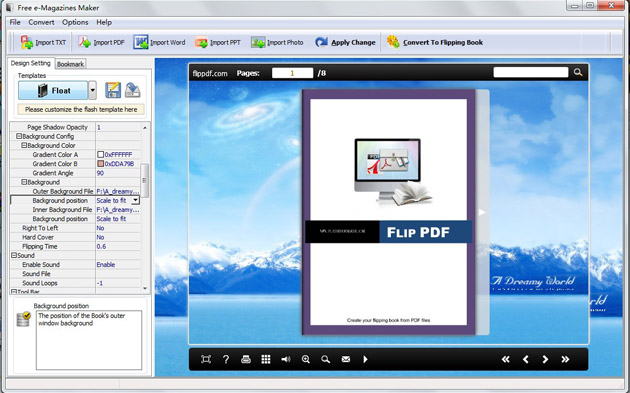Select the Gradient Angle value 90
The width and height of the screenshot is (630, 393).
tap(100, 173)
